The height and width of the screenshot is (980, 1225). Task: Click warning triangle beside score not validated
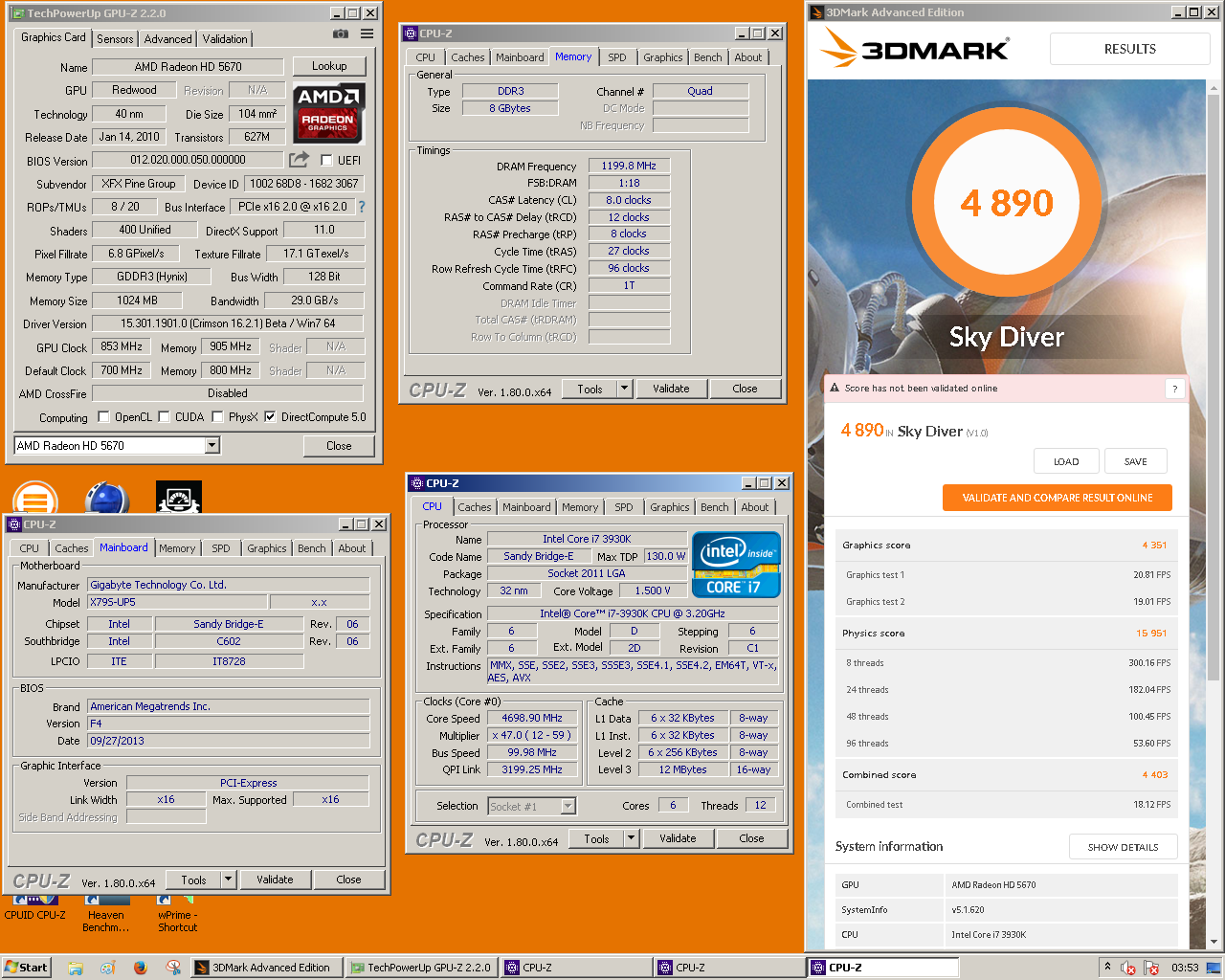point(835,389)
